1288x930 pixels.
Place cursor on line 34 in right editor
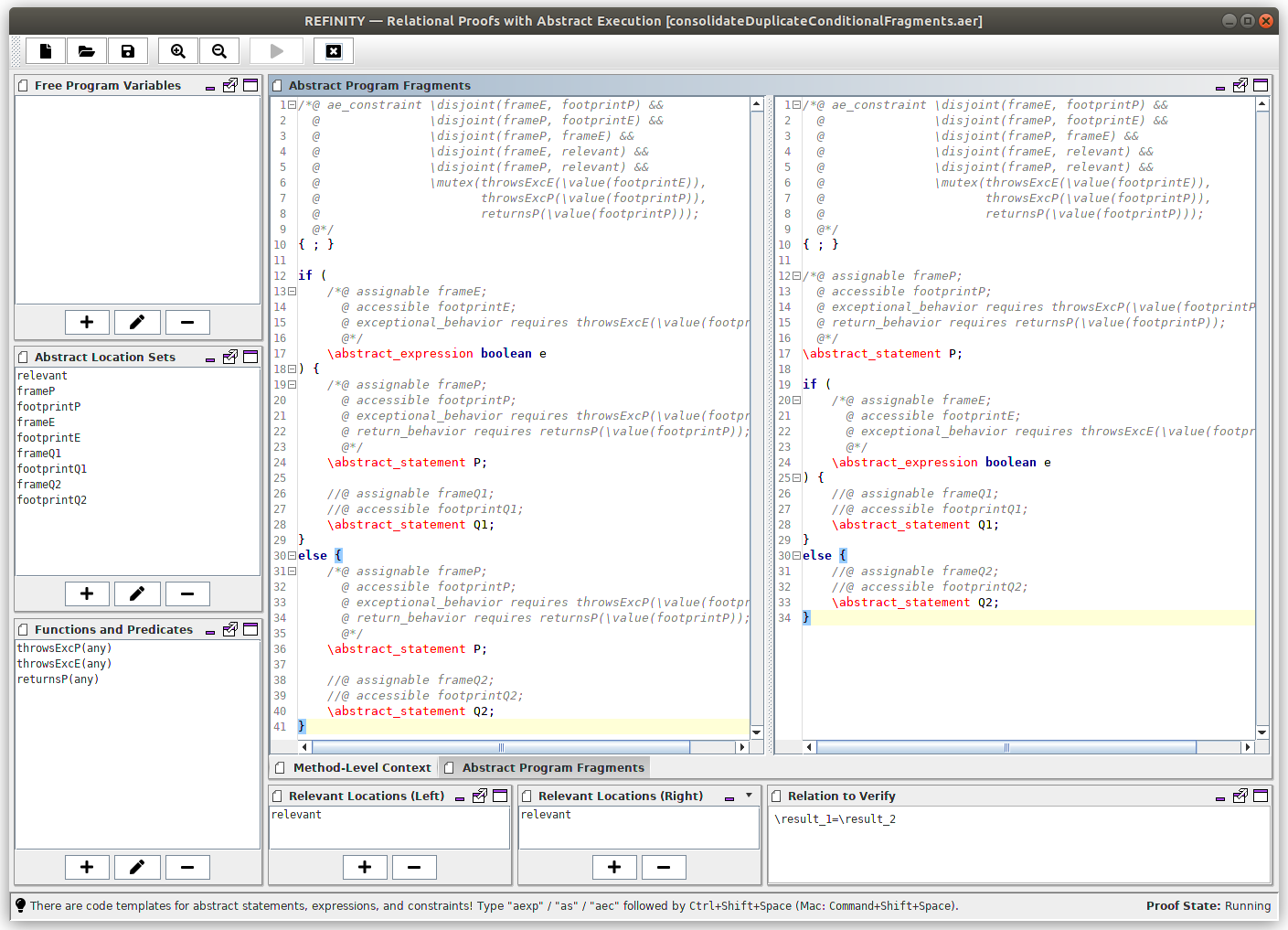(1027, 618)
